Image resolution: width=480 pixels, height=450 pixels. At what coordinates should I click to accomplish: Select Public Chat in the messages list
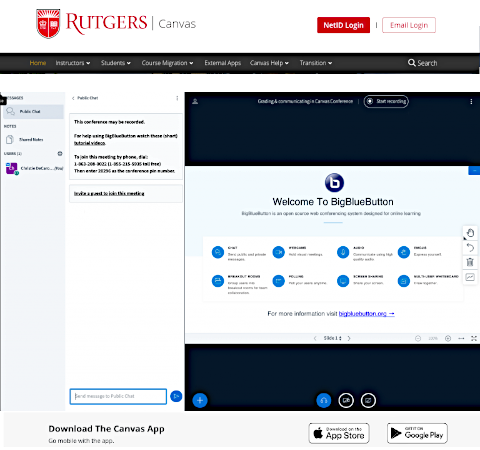(33, 111)
